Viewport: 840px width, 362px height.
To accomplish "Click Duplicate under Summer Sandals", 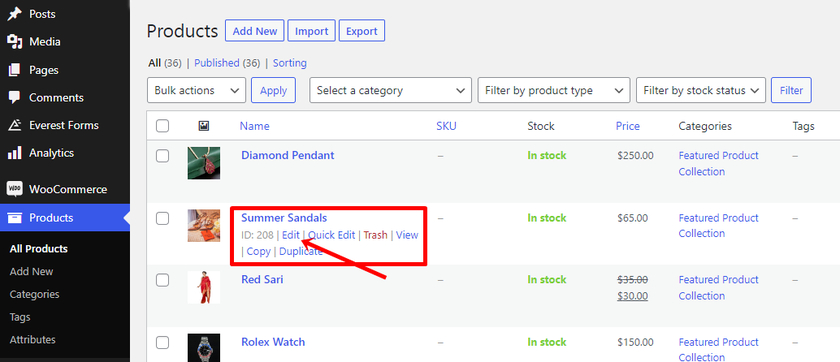I will tap(301, 251).
